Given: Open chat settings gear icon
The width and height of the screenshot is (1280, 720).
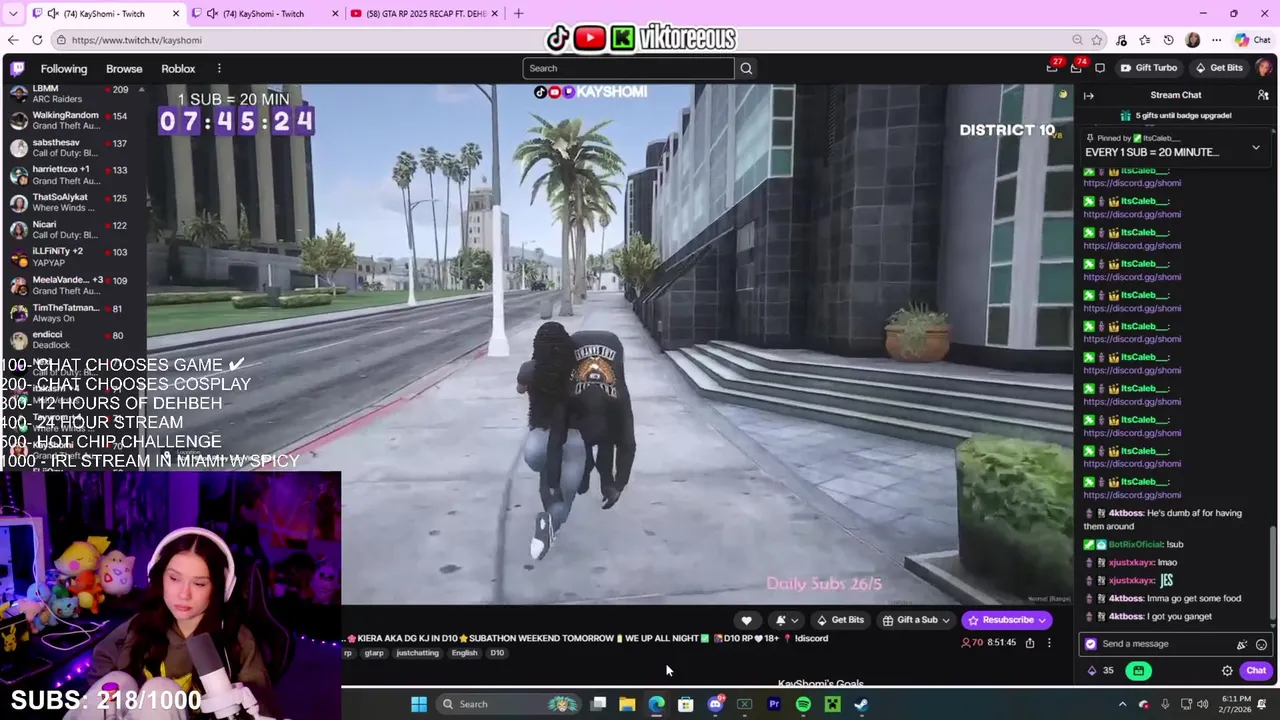Looking at the screenshot, I should coord(1227,671).
